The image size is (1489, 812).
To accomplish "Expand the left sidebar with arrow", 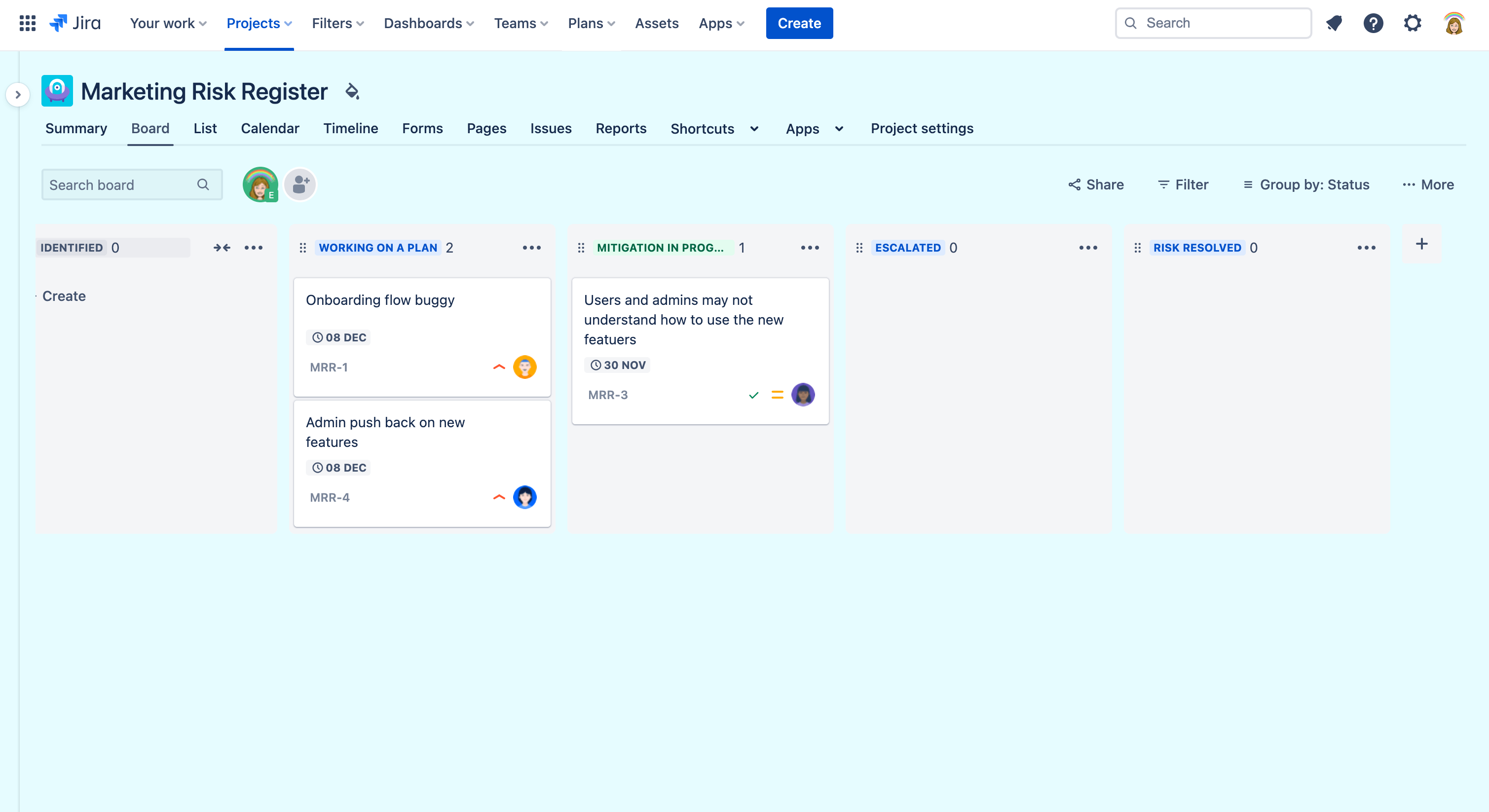I will click(18, 95).
